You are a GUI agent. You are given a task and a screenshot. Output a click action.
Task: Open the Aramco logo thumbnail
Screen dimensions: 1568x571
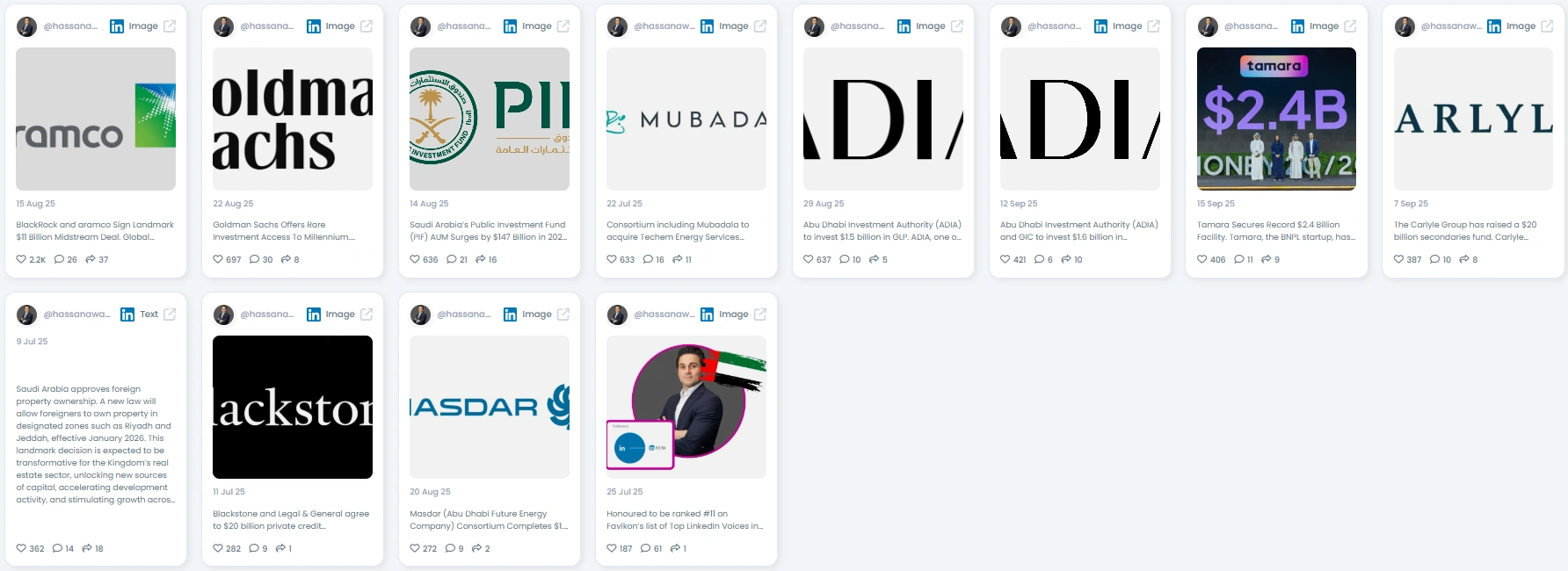click(96, 119)
